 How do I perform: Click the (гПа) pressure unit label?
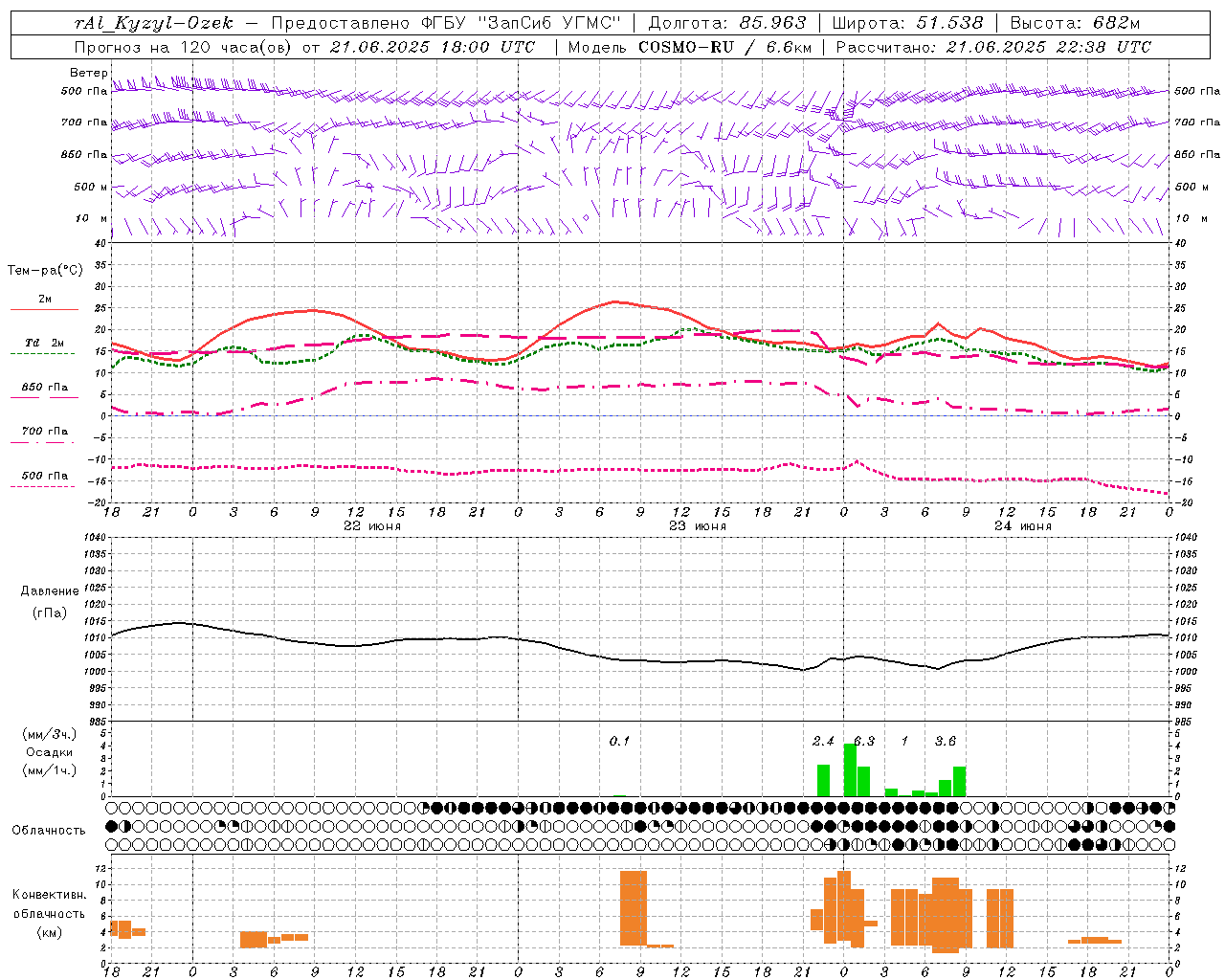tap(50, 613)
